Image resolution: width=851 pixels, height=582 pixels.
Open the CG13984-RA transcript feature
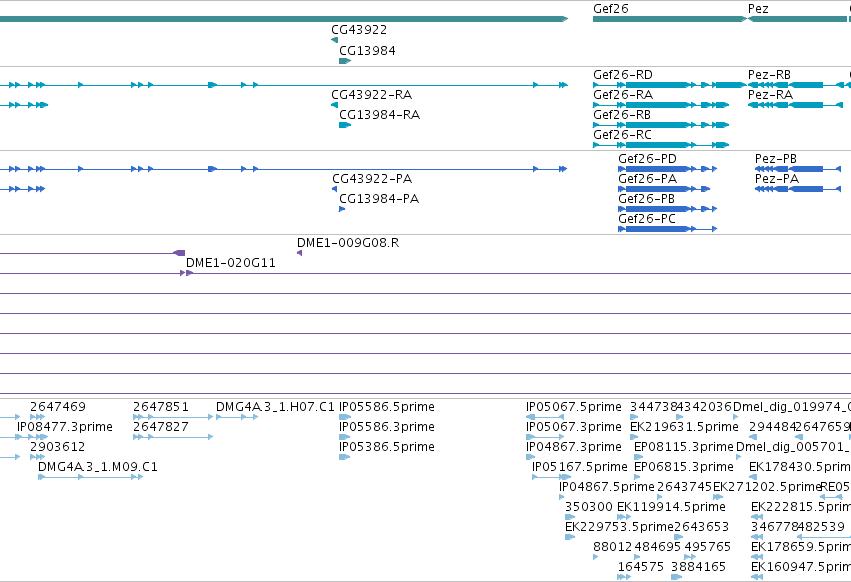(x=345, y=125)
